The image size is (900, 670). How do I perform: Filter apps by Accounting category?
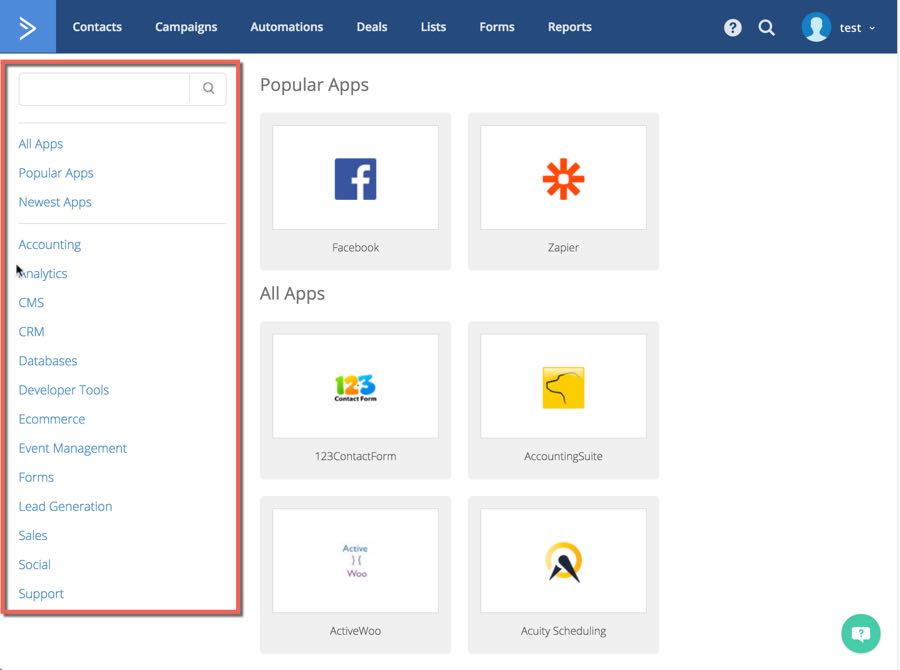tap(49, 245)
